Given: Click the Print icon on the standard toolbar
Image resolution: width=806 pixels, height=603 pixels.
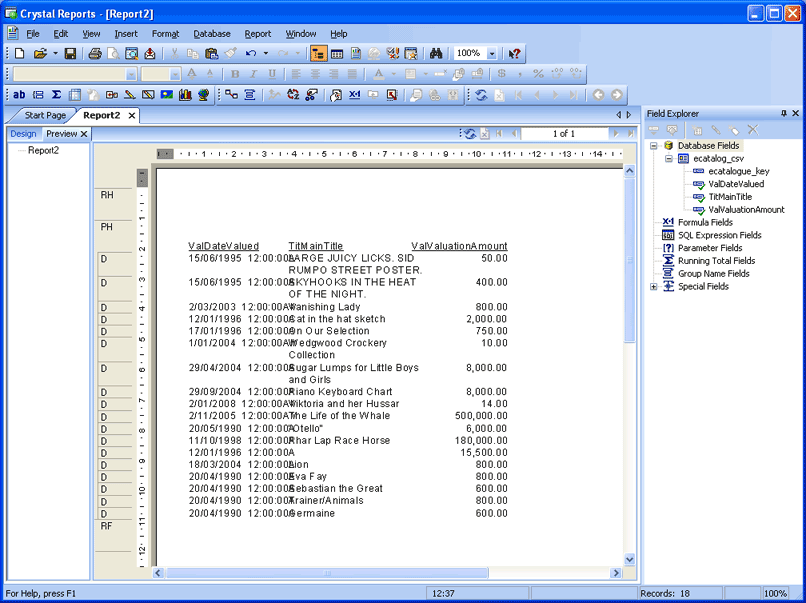Looking at the screenshot, I should point(93,53).
